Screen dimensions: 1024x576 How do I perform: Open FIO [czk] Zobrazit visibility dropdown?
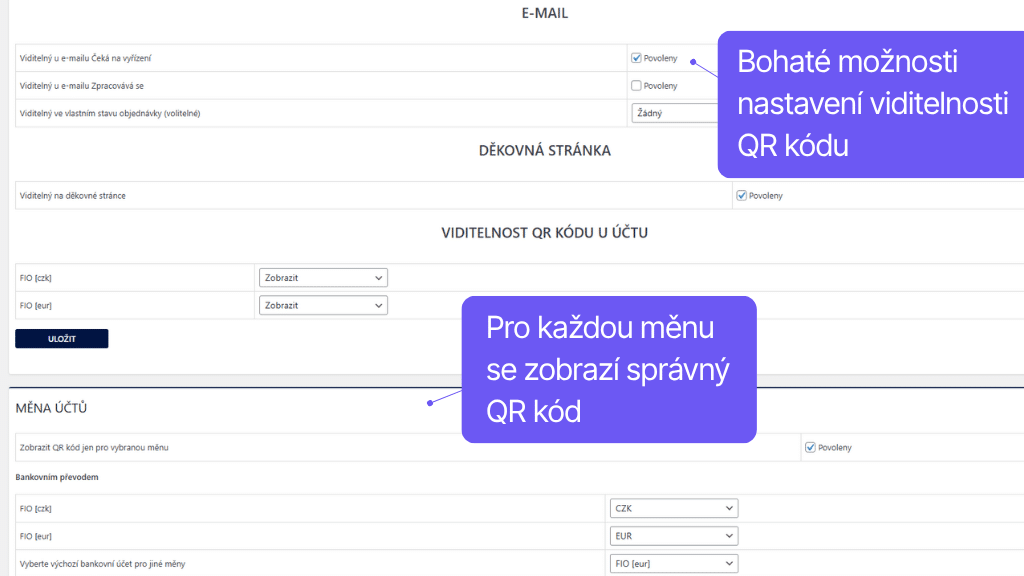(323, 277)
